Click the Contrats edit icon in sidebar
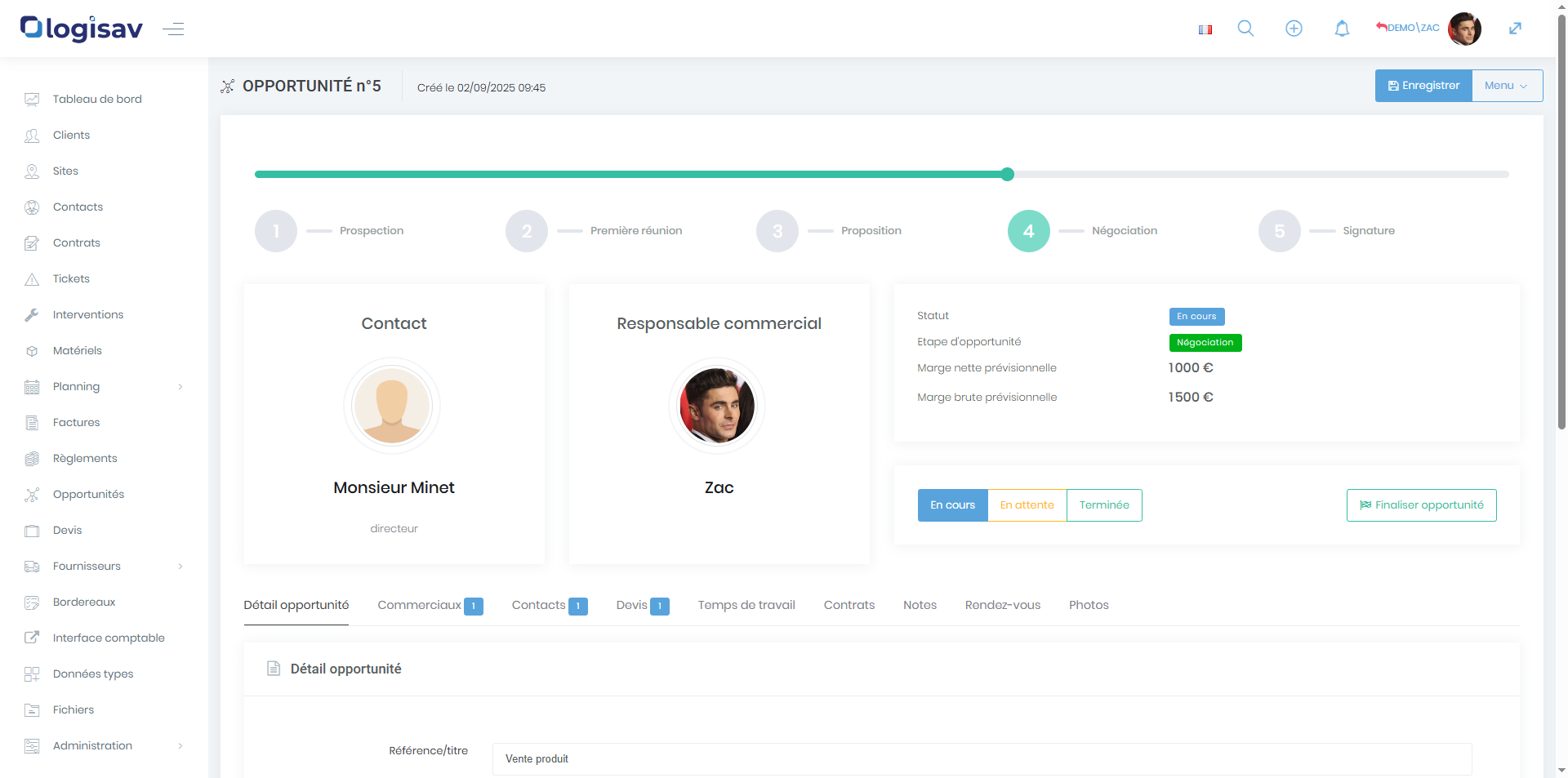 click(32, 243)
